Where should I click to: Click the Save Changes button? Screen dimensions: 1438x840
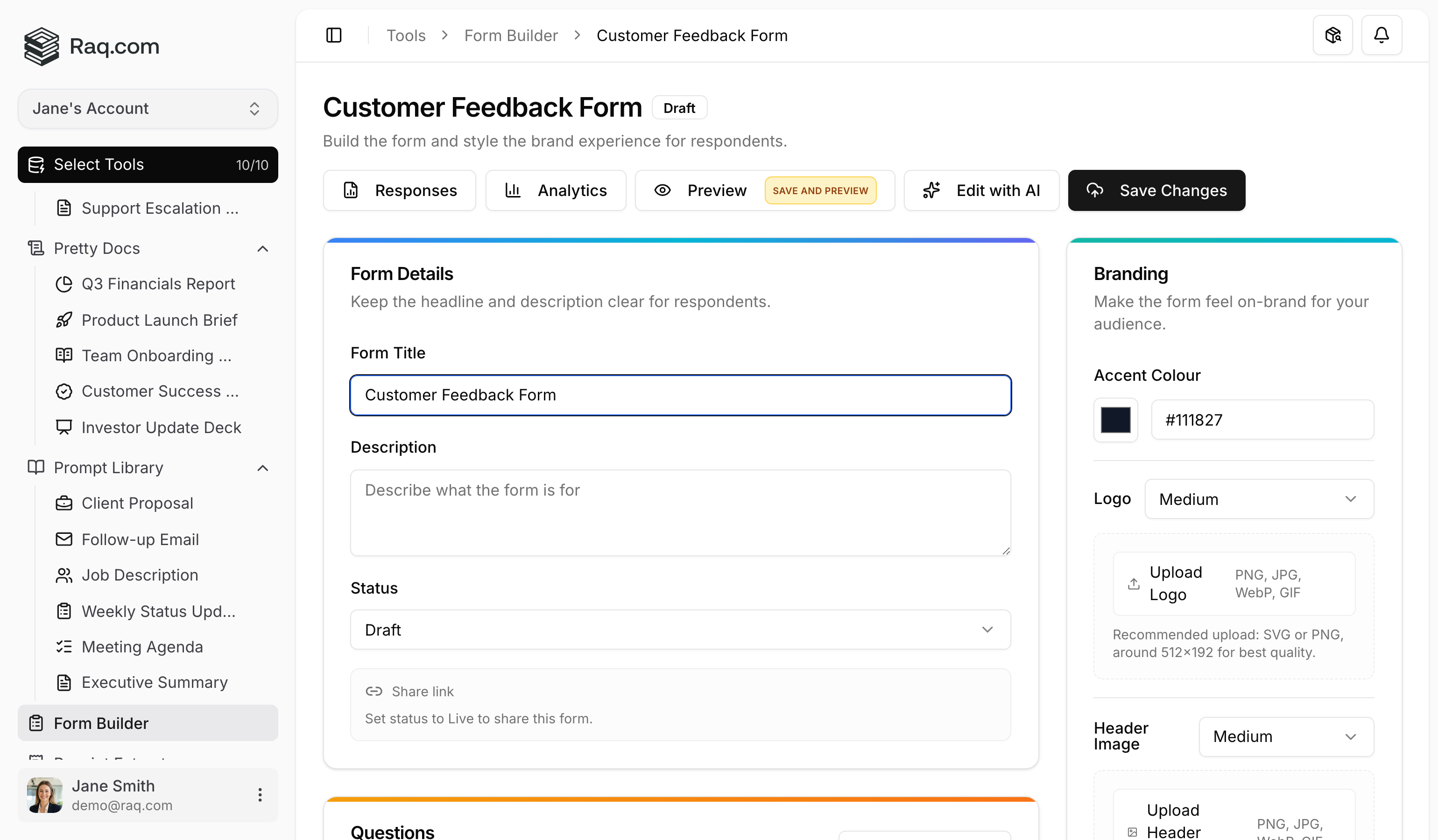click(x=1156, y=190)
